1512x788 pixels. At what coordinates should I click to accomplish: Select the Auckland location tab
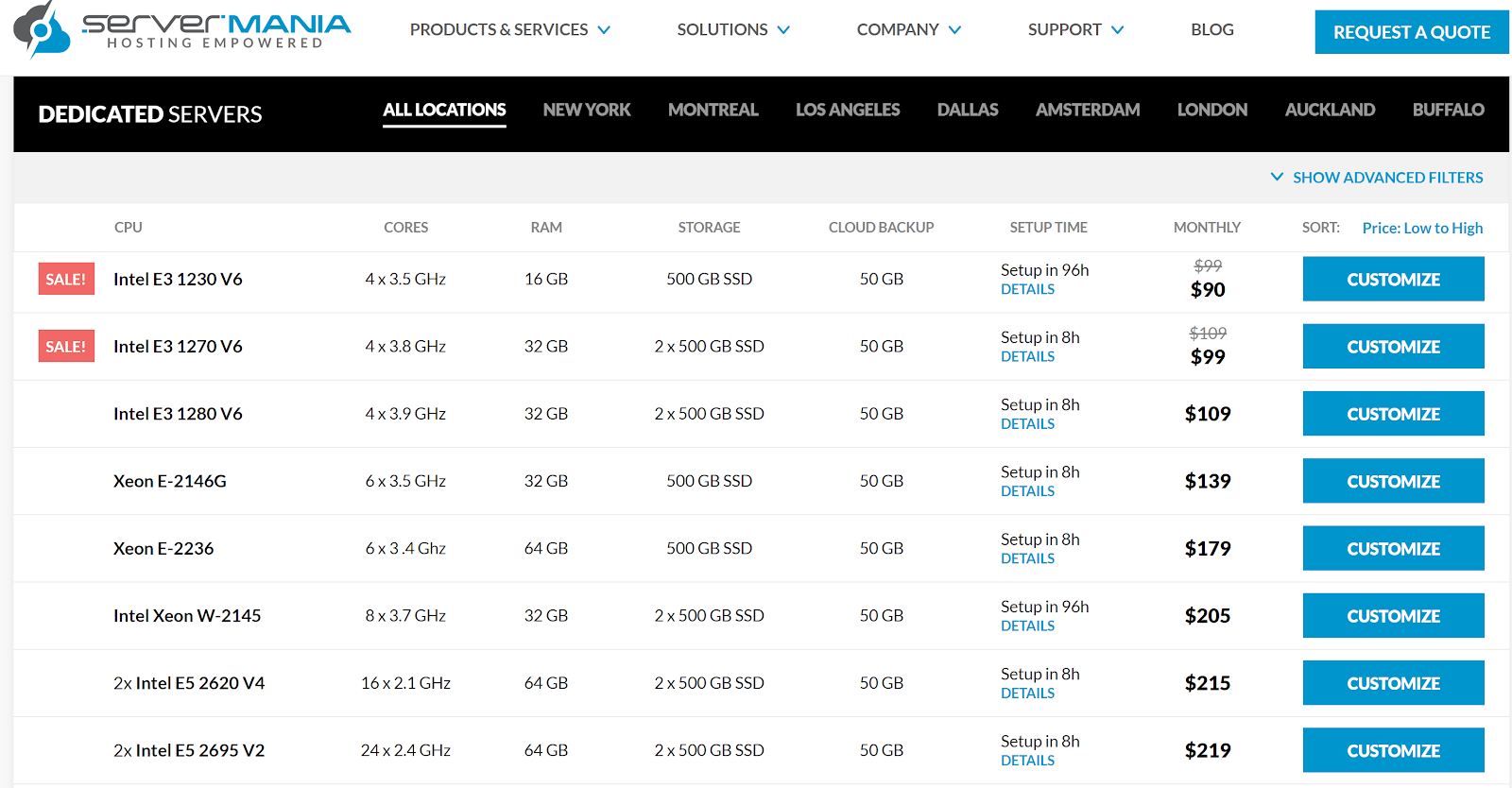coord(1330,111)
